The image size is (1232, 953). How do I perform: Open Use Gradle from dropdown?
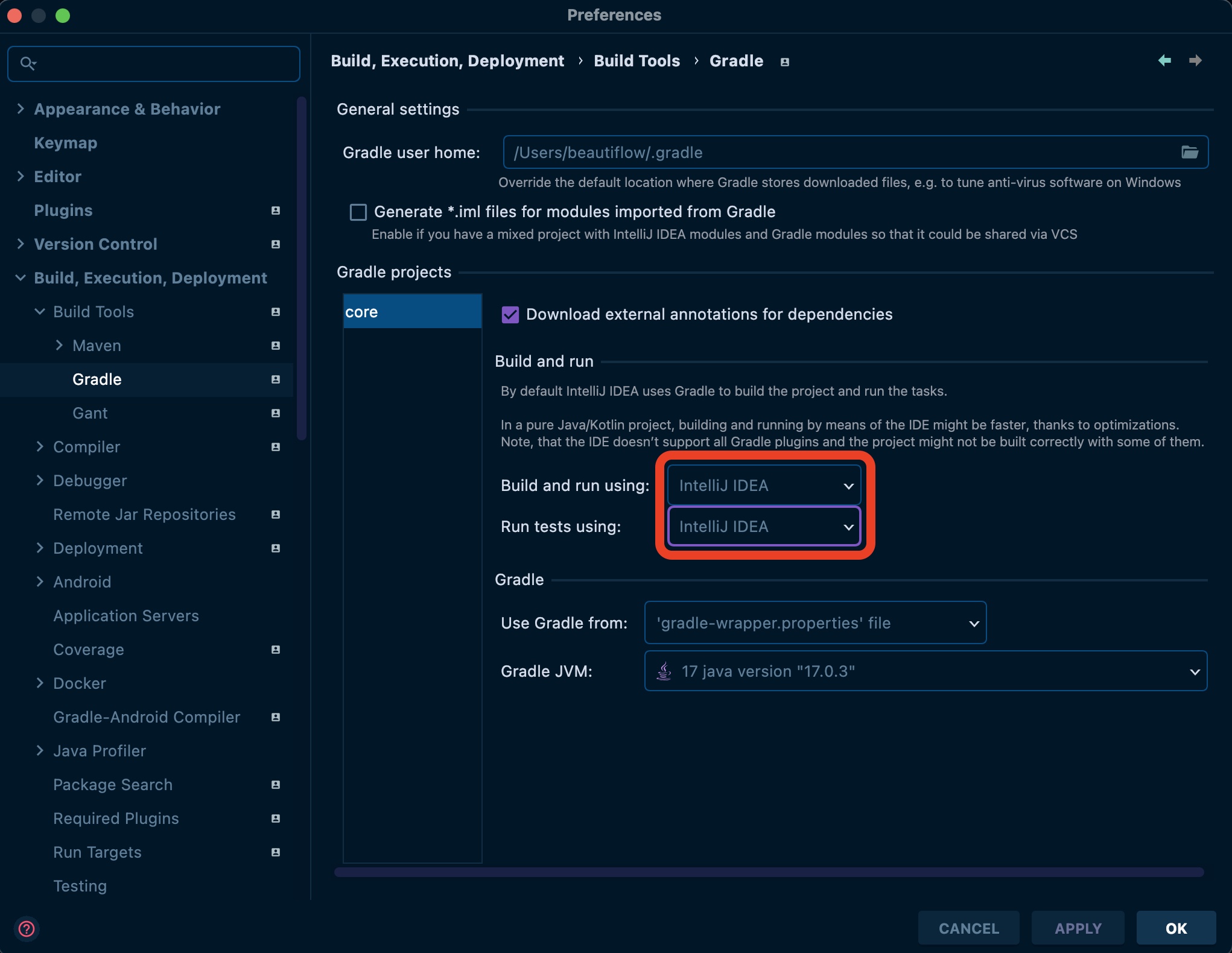click(815, 623)
